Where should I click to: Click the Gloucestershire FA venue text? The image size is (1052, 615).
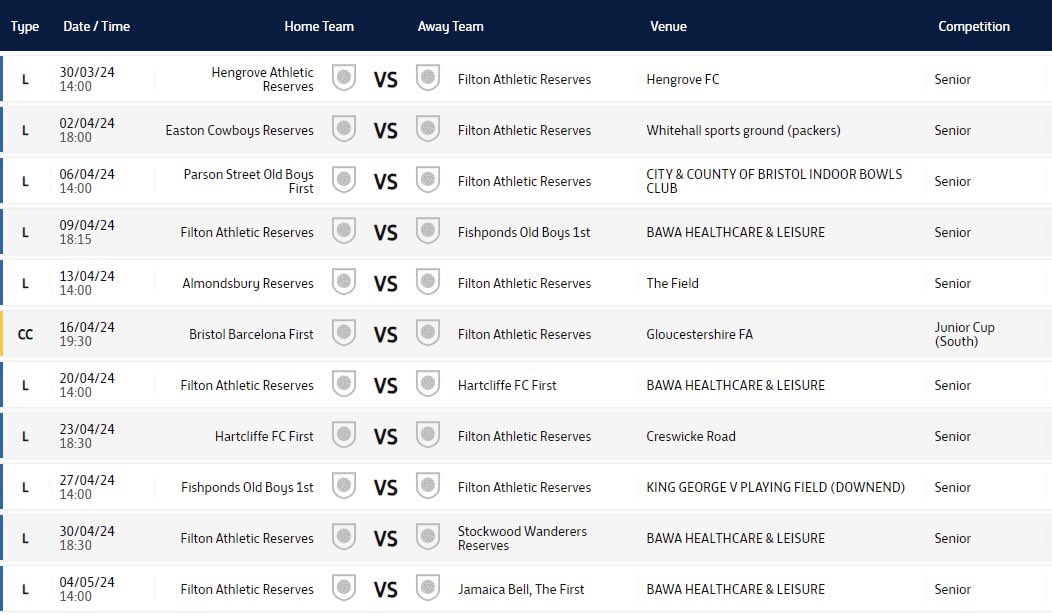pos(699,334)
